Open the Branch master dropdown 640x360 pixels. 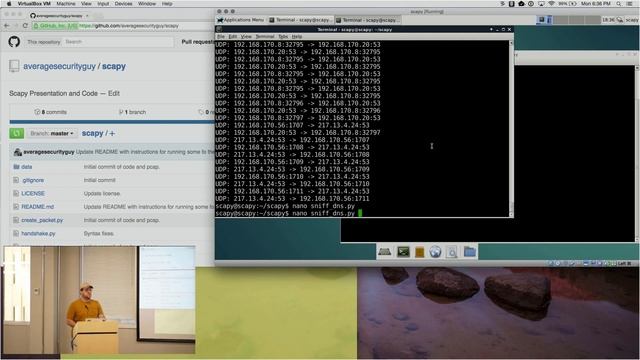pyautogui.click(x=52, y=133)
